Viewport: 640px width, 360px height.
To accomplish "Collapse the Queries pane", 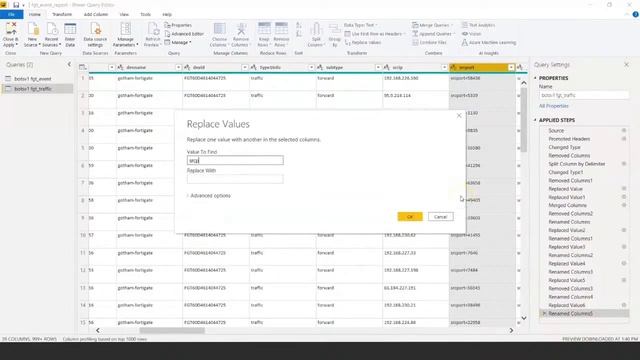I will [69, 64].
